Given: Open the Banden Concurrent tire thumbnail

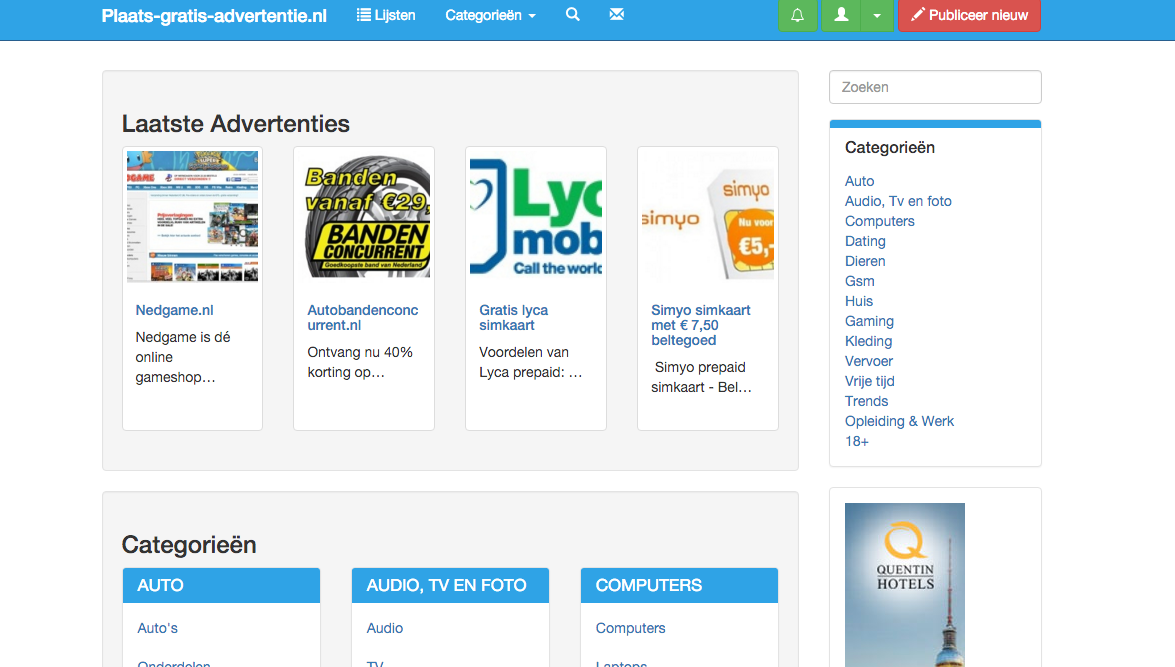Looking at the screenshot, I should 364,217.
